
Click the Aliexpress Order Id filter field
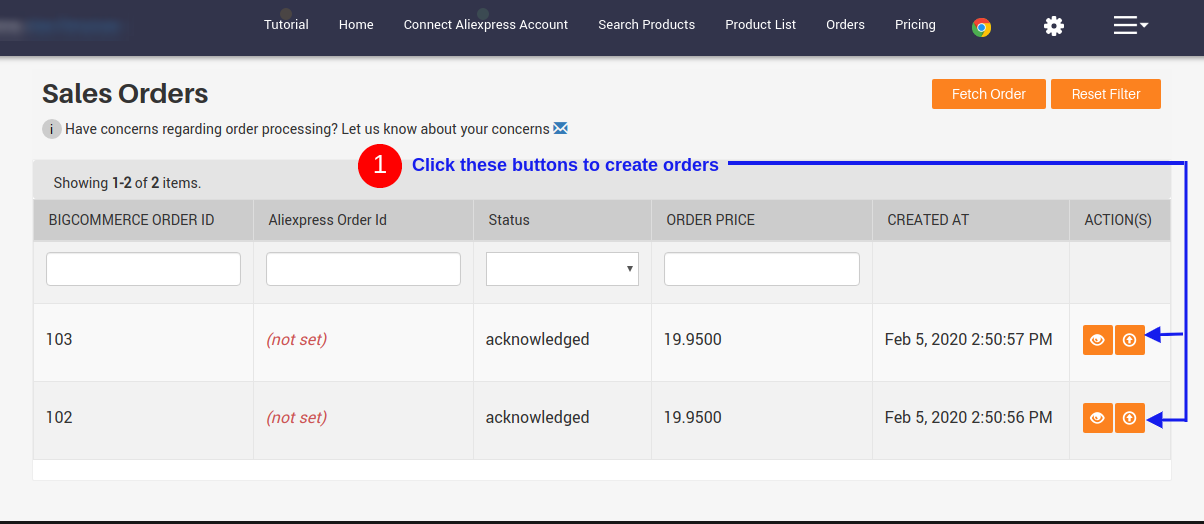click(x=363, y=269)
